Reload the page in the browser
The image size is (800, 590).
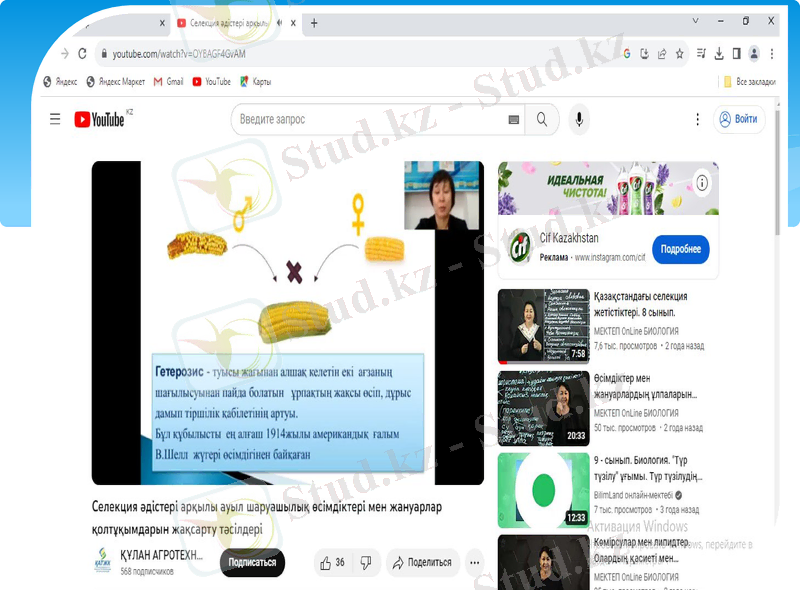point(83,54)
